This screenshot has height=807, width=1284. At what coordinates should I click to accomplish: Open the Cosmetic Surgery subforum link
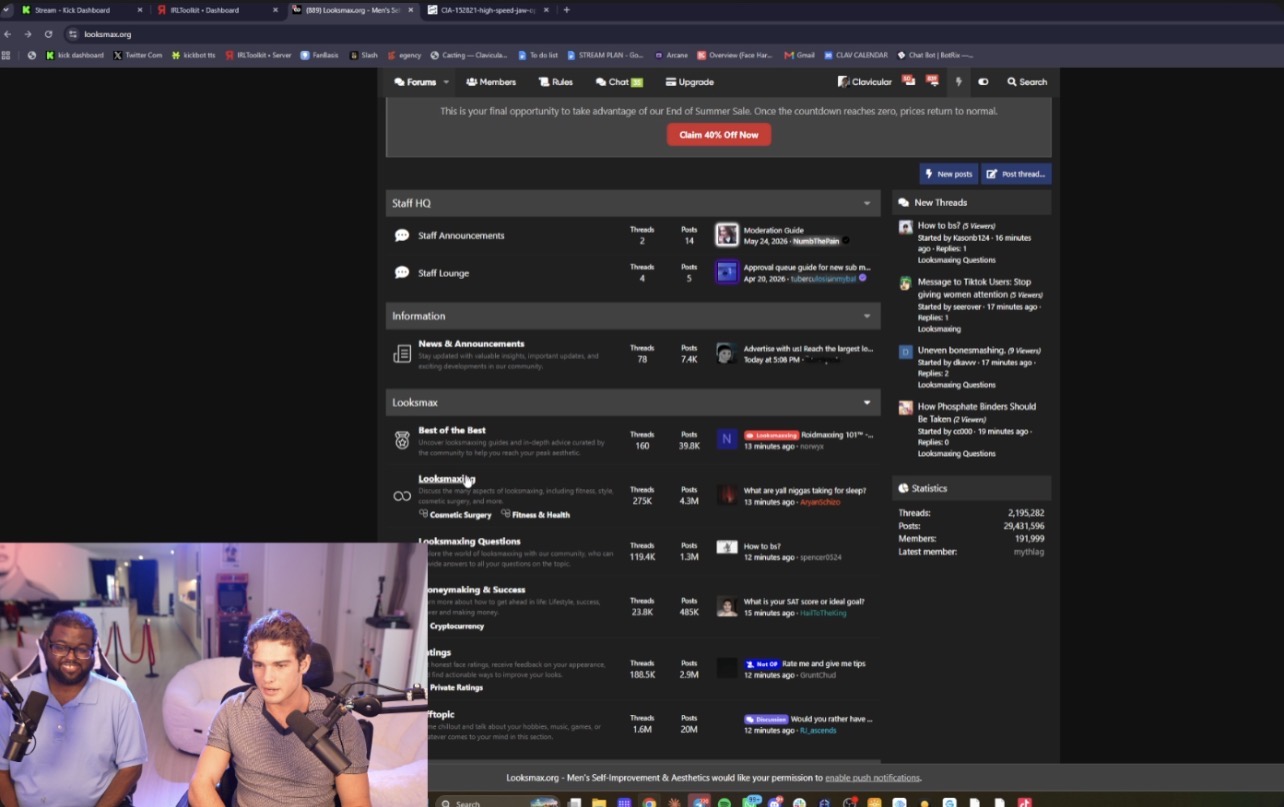(460, 515)
